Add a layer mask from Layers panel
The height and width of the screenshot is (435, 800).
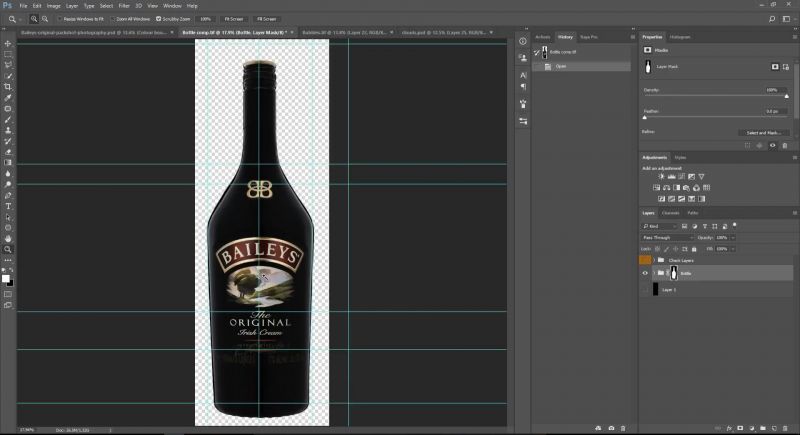click(x=740, y=428)
